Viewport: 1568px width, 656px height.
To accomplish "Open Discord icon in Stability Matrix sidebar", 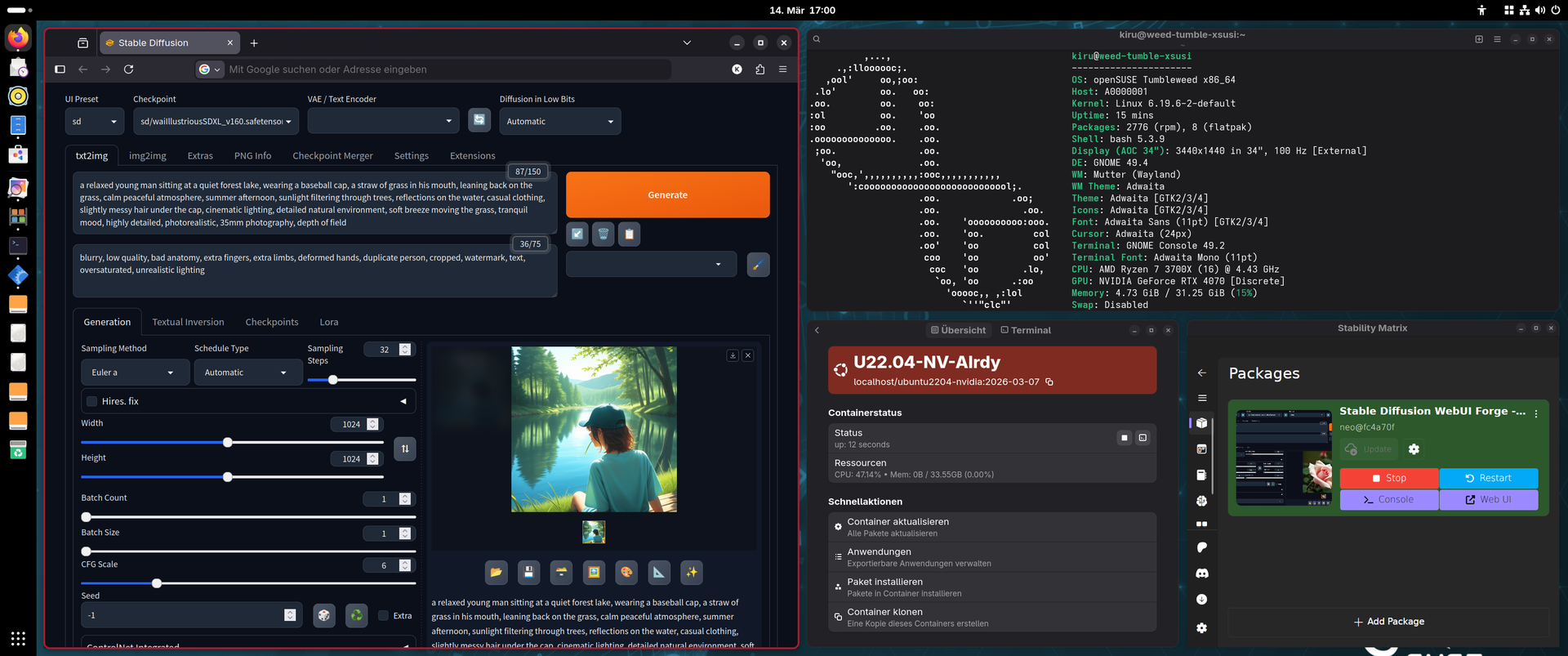I will [1201, 573].
